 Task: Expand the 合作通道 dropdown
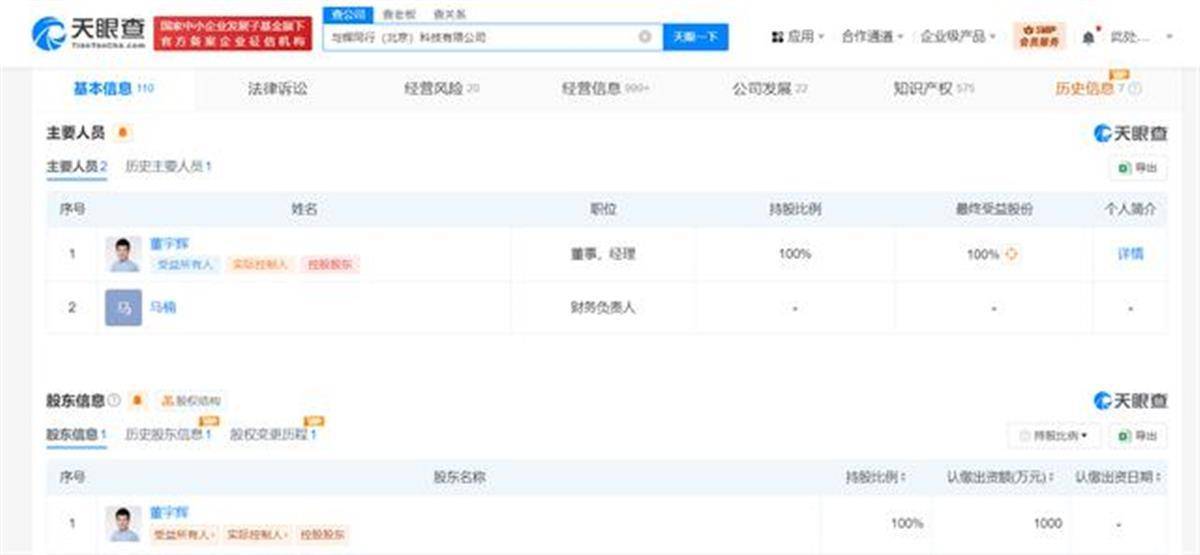tap(872, 37)
